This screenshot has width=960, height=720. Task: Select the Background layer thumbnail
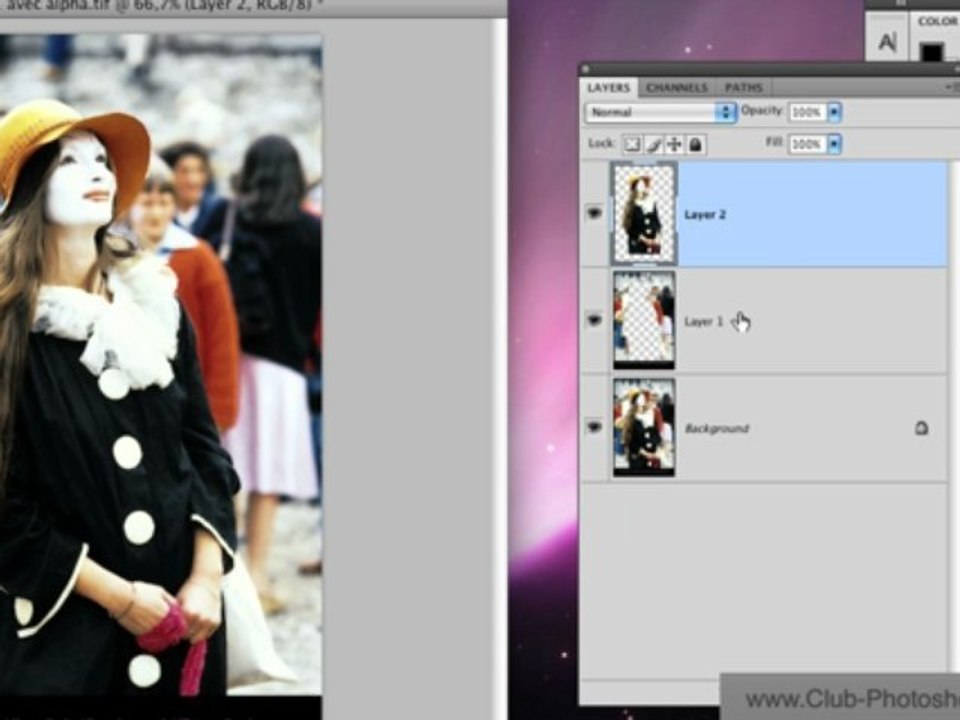[x=644, y=427]
